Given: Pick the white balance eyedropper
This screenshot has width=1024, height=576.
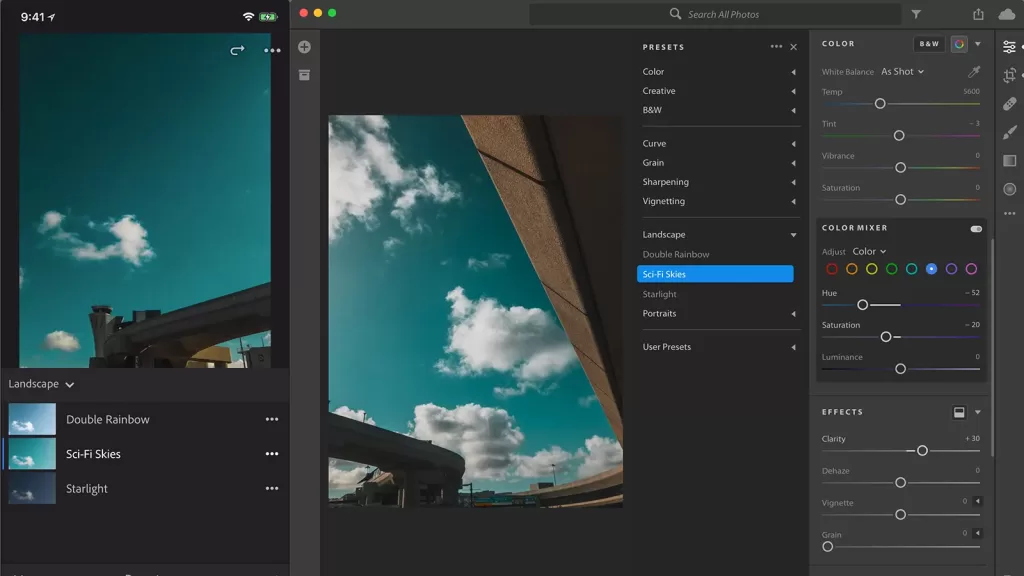Looking at the screenshot, I should click(974, 72).
